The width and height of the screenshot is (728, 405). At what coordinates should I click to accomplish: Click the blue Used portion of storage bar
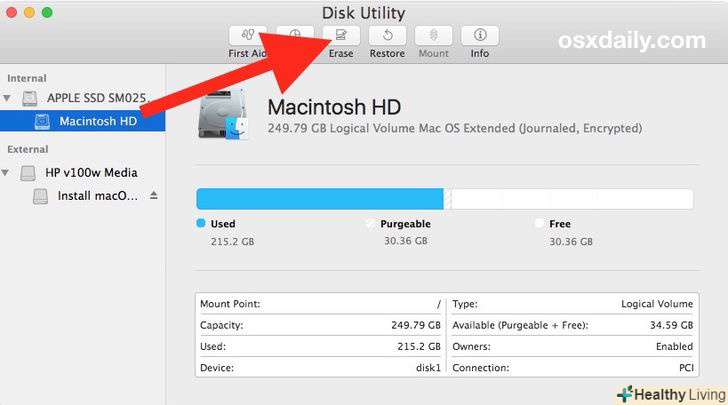click(x=318, y=198)
